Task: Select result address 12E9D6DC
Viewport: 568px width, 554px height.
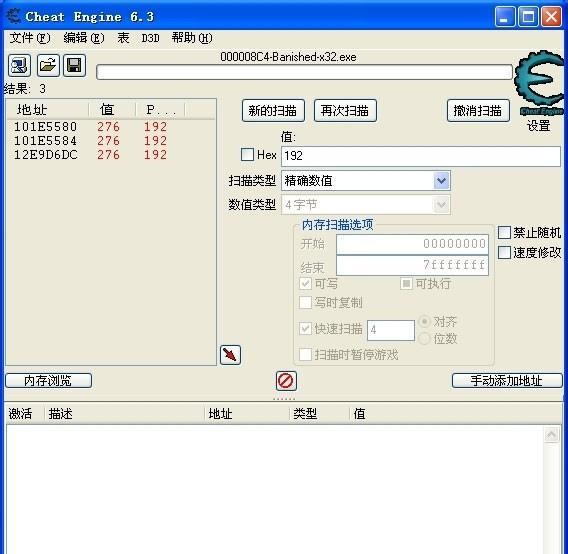Action: (45, 155)
